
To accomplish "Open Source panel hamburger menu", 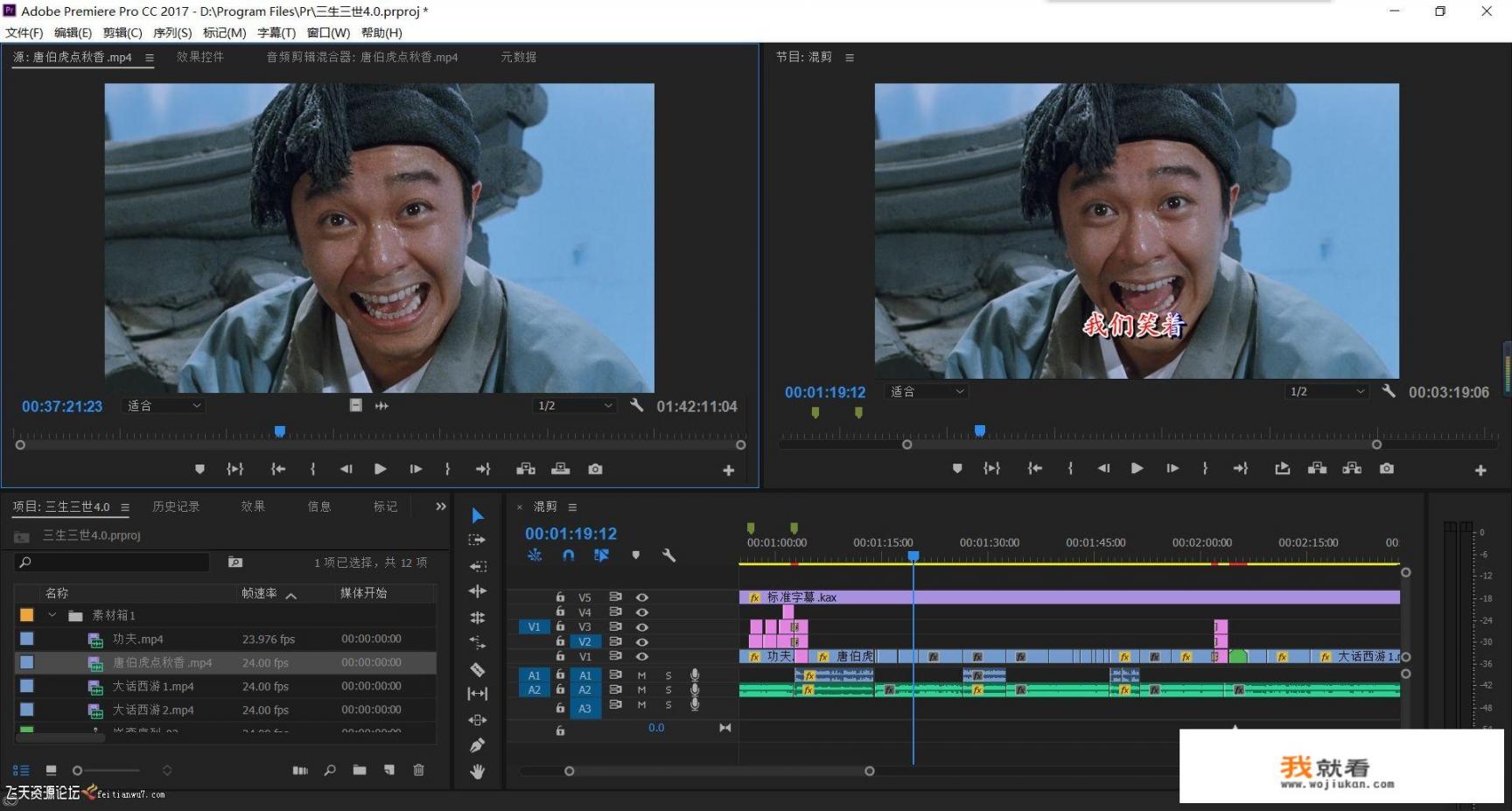I will [x=150, y=58].
